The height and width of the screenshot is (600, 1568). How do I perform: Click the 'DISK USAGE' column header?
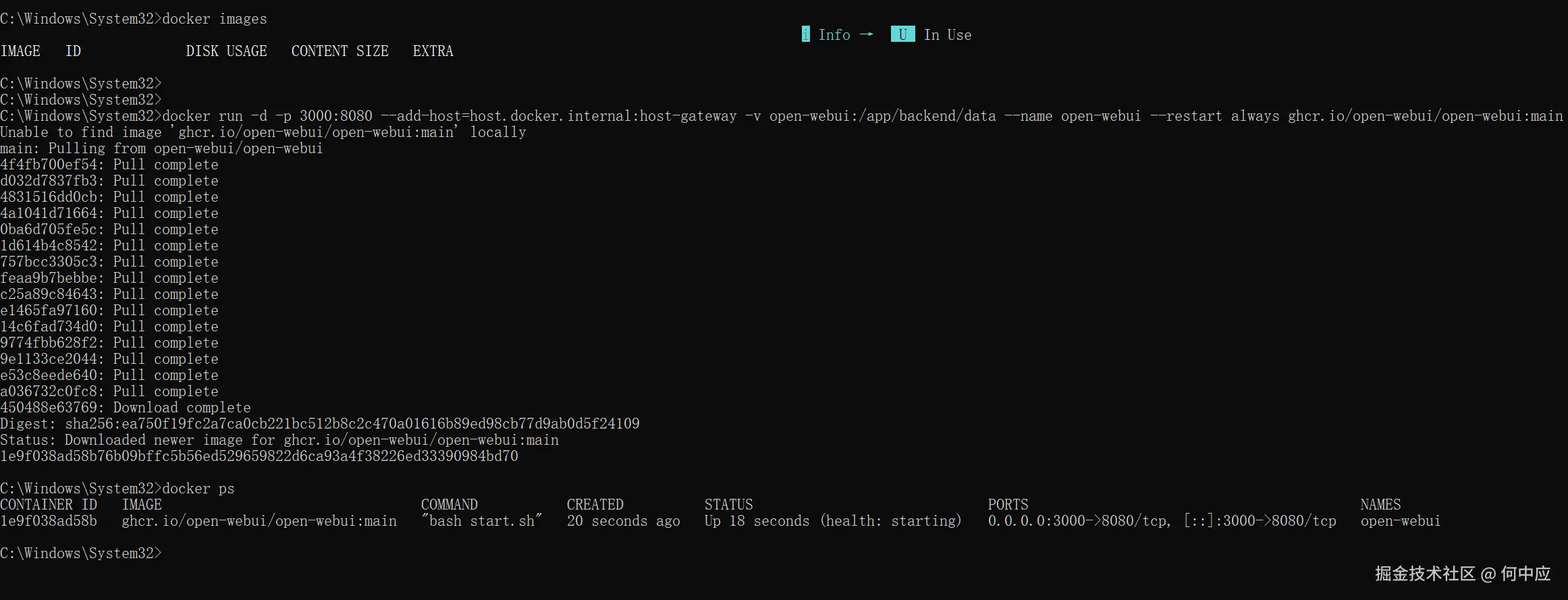click(227, 51)
